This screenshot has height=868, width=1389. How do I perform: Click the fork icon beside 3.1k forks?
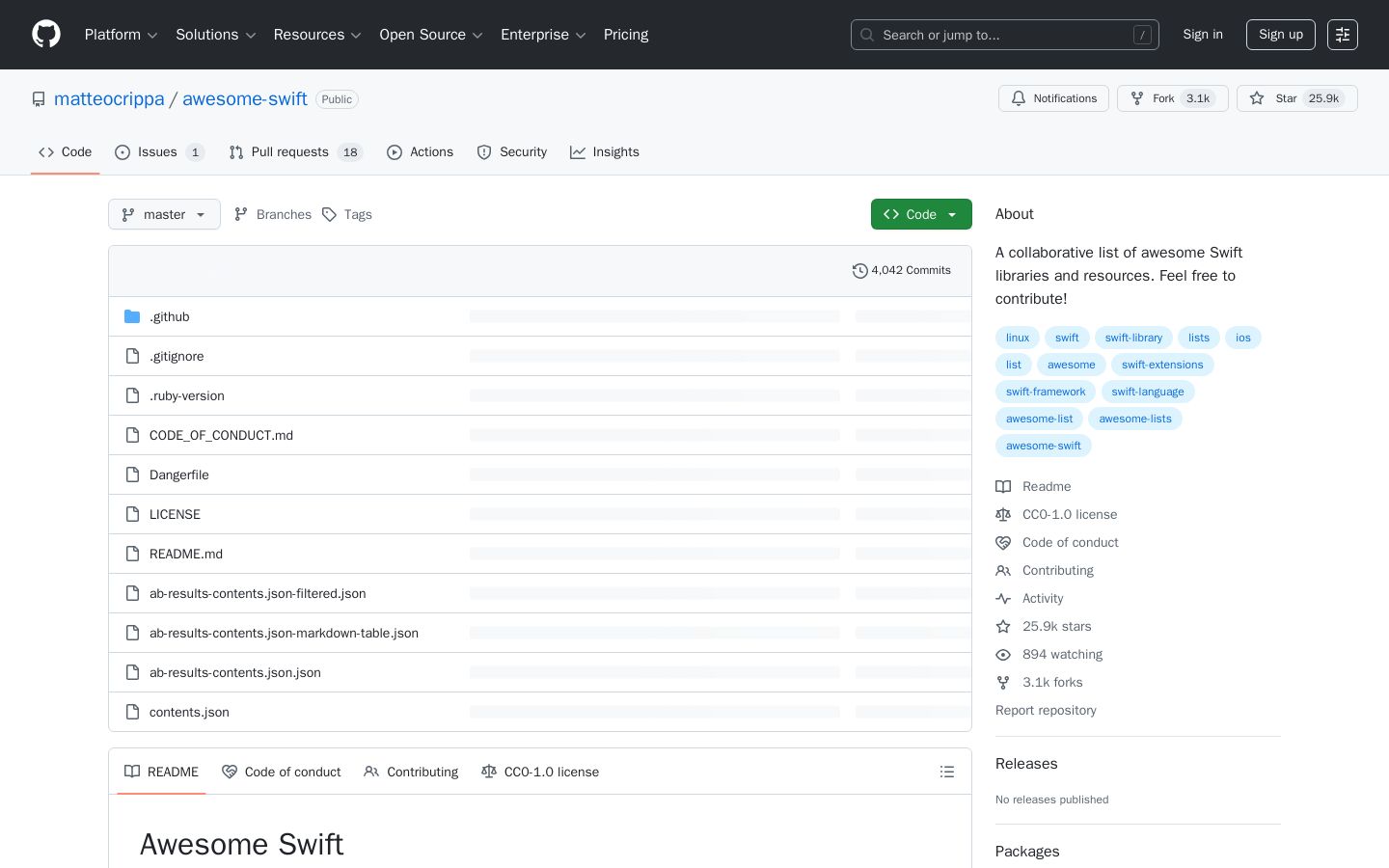coord(1003,683)
